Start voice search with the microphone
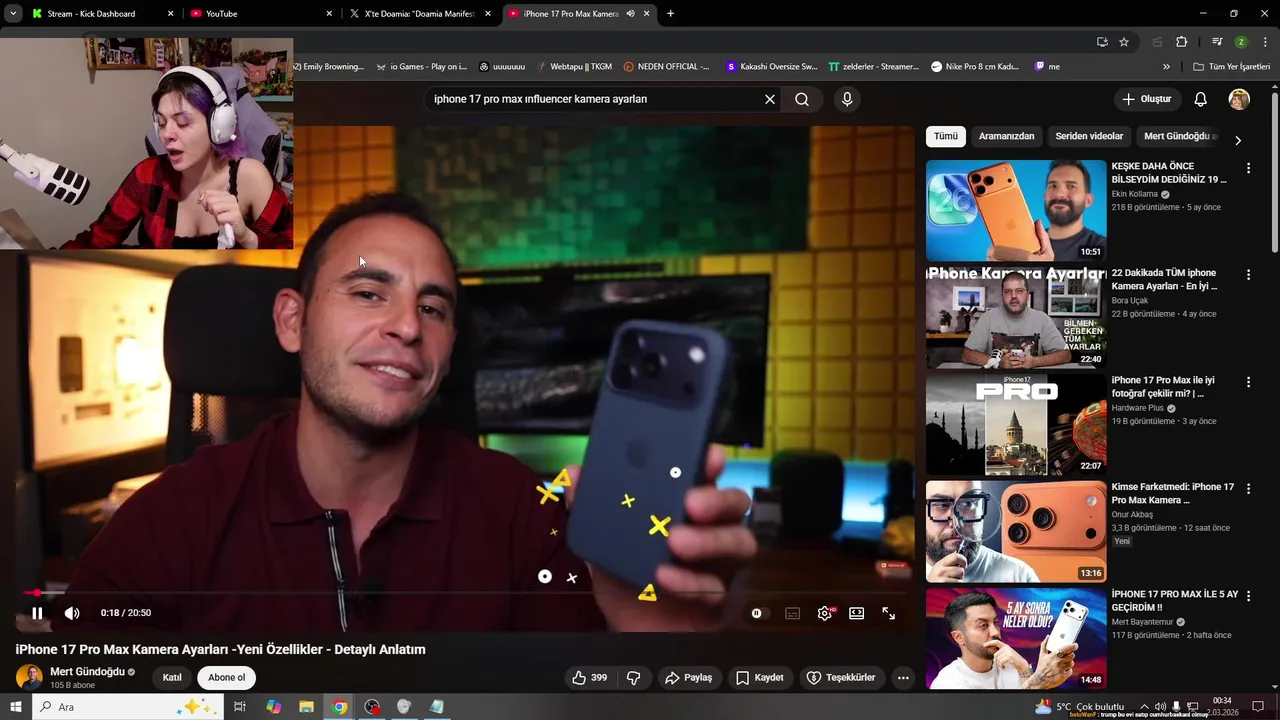The height and width of the screenshot is (720, 1280). point(847,99)
